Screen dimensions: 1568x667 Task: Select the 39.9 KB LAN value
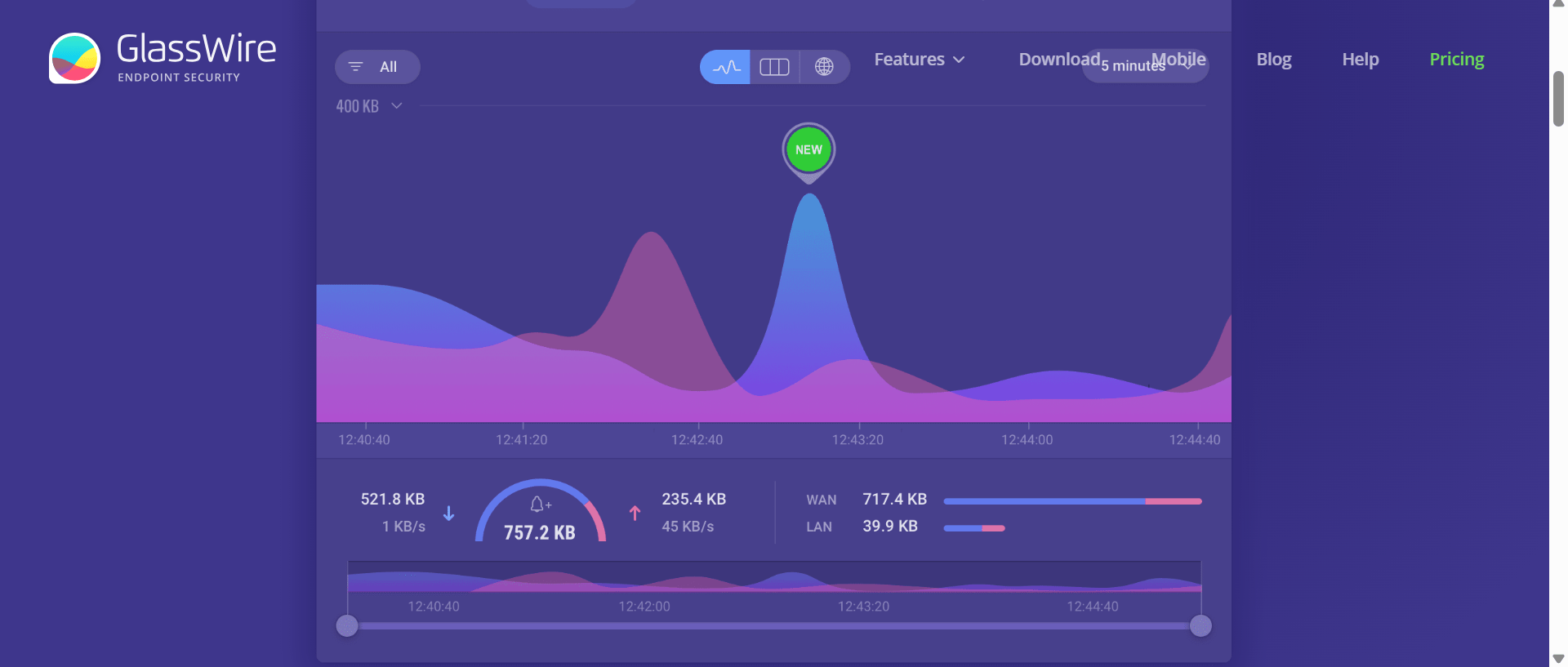(890, 526)
